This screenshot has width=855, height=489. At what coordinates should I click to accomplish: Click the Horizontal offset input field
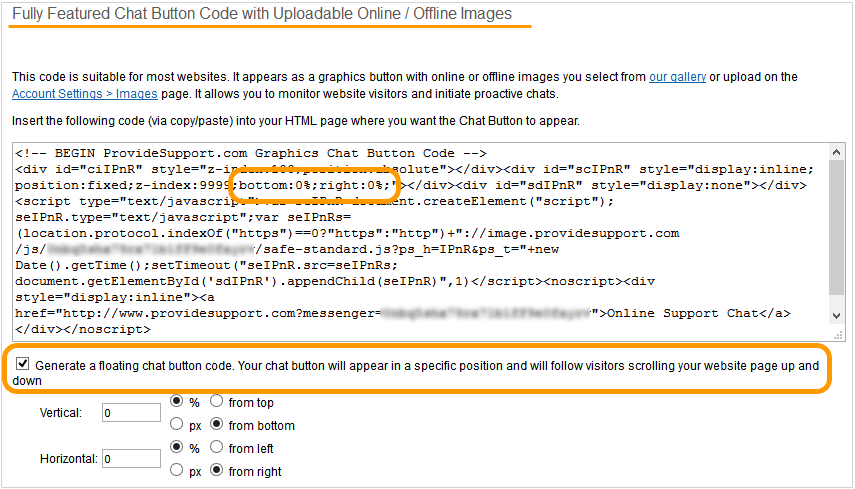click(131, 458)
